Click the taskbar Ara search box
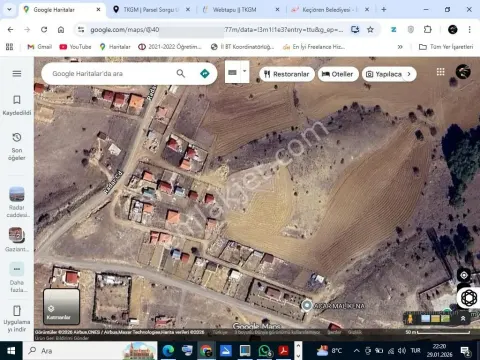480x360 pixels. click(90, 351)
